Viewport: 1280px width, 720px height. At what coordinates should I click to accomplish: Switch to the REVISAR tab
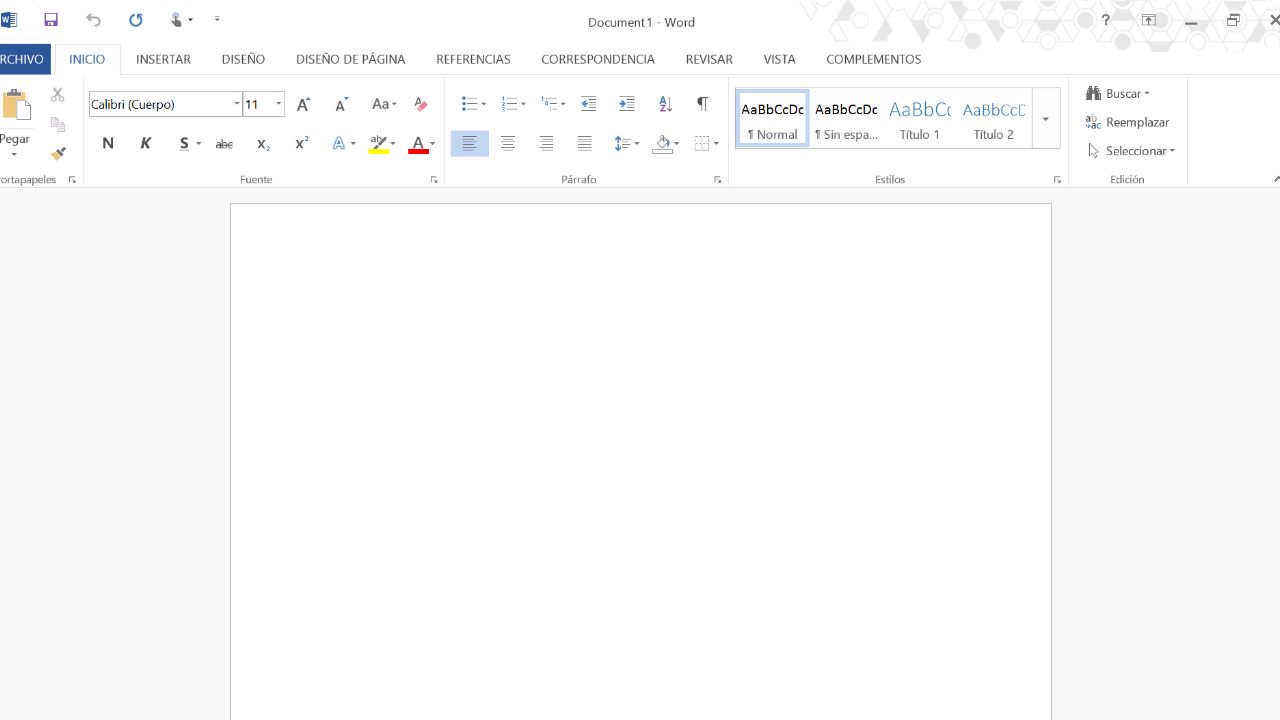(x=709, y=59)
